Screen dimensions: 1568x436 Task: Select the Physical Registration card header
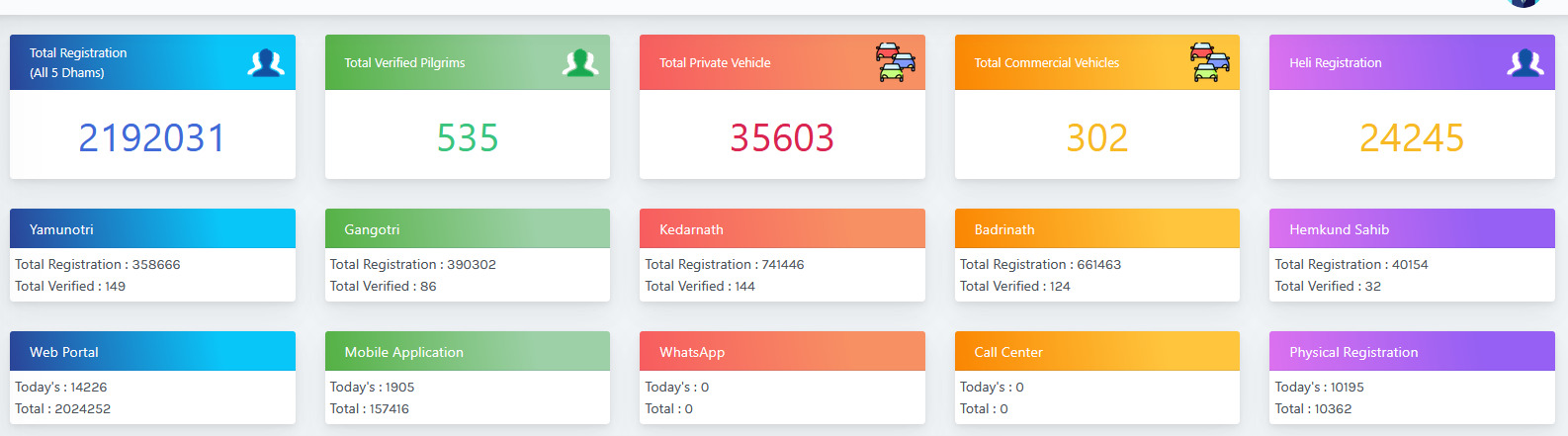[1411, 352]
